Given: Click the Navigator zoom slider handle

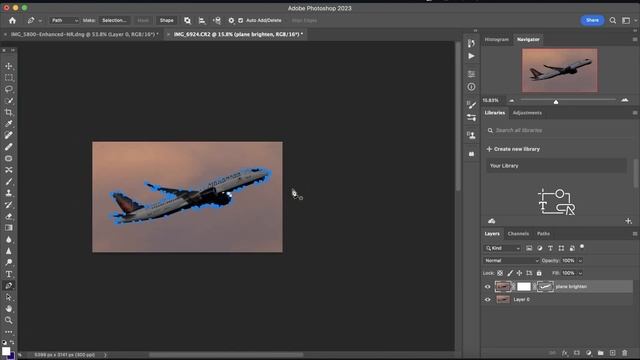Looking at the screenshot, I should (556, 101).
